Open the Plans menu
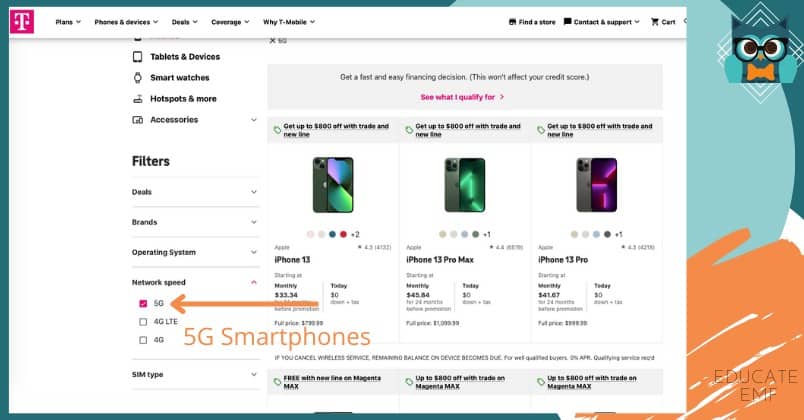 point(68,22)
